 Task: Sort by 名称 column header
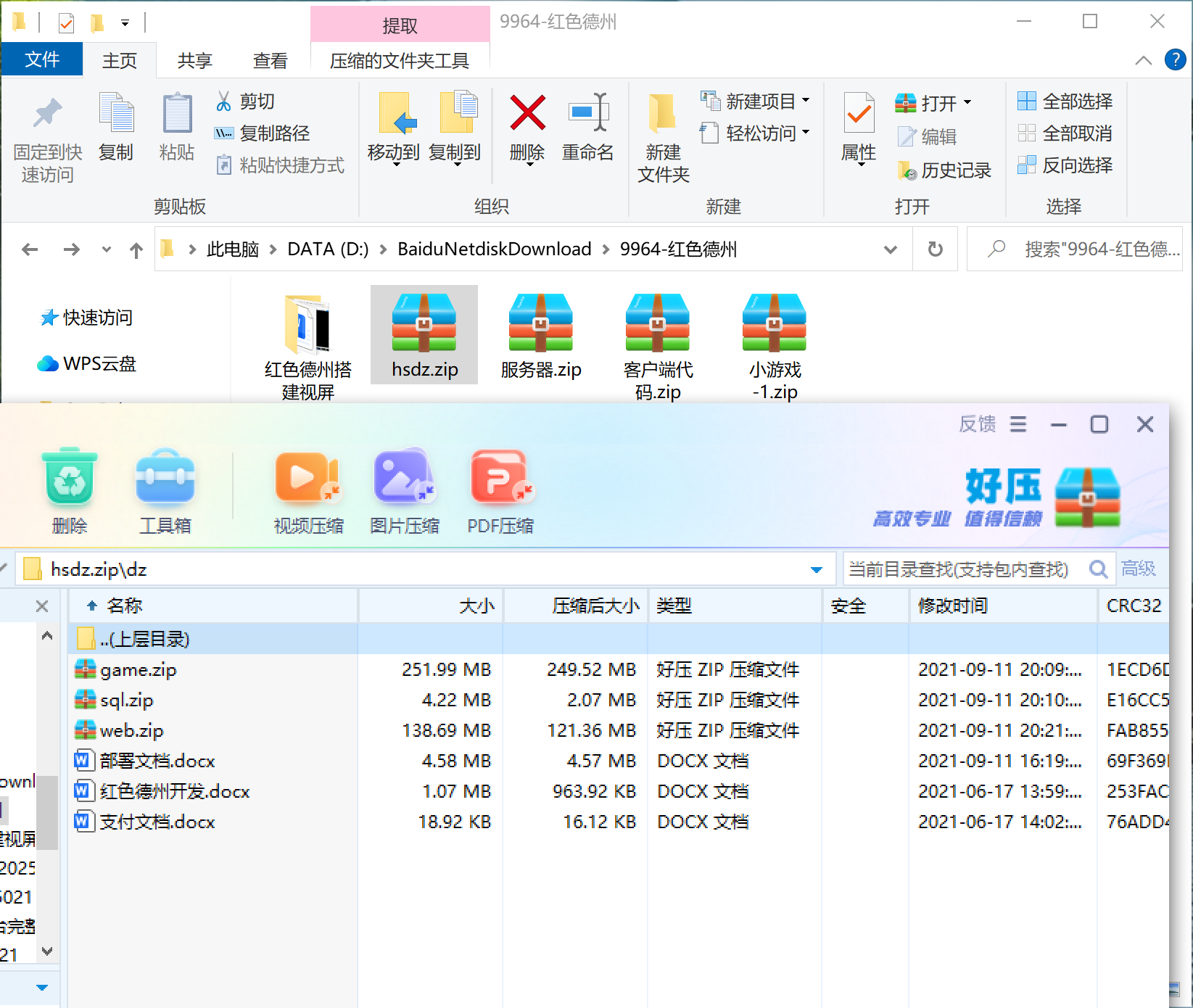pyautogui.click(x=214, y=606)
